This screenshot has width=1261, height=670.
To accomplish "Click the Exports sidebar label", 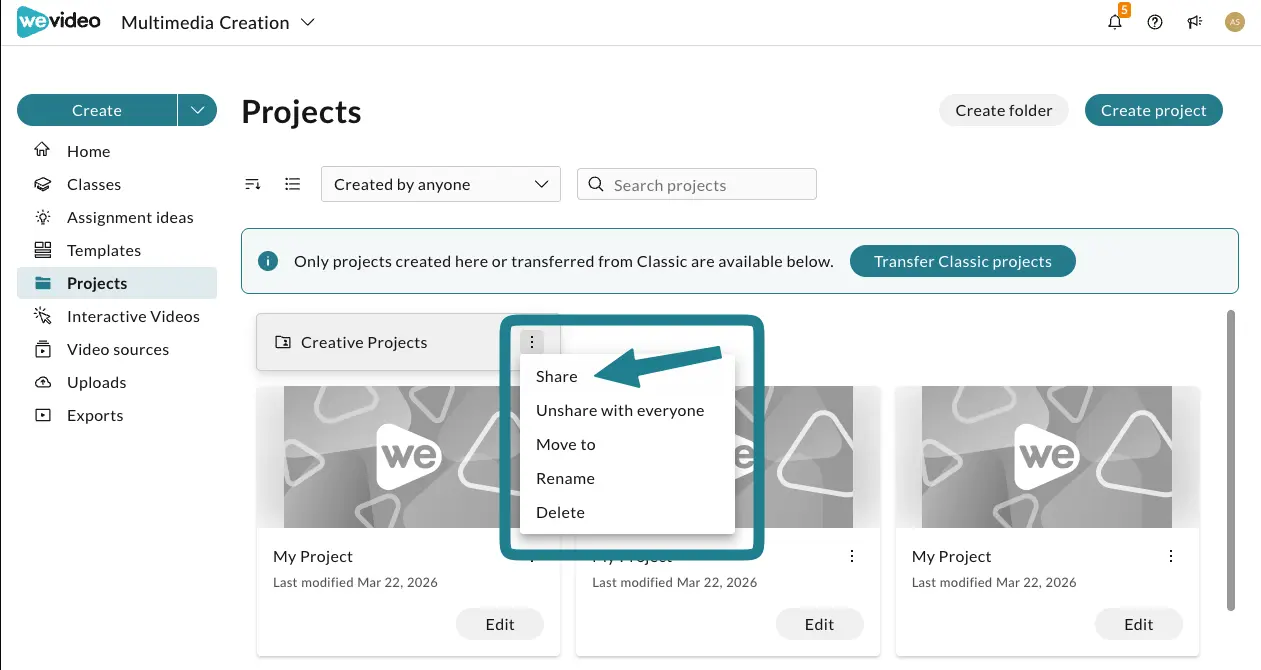I will pyautogui.click(x=95, y=415).
